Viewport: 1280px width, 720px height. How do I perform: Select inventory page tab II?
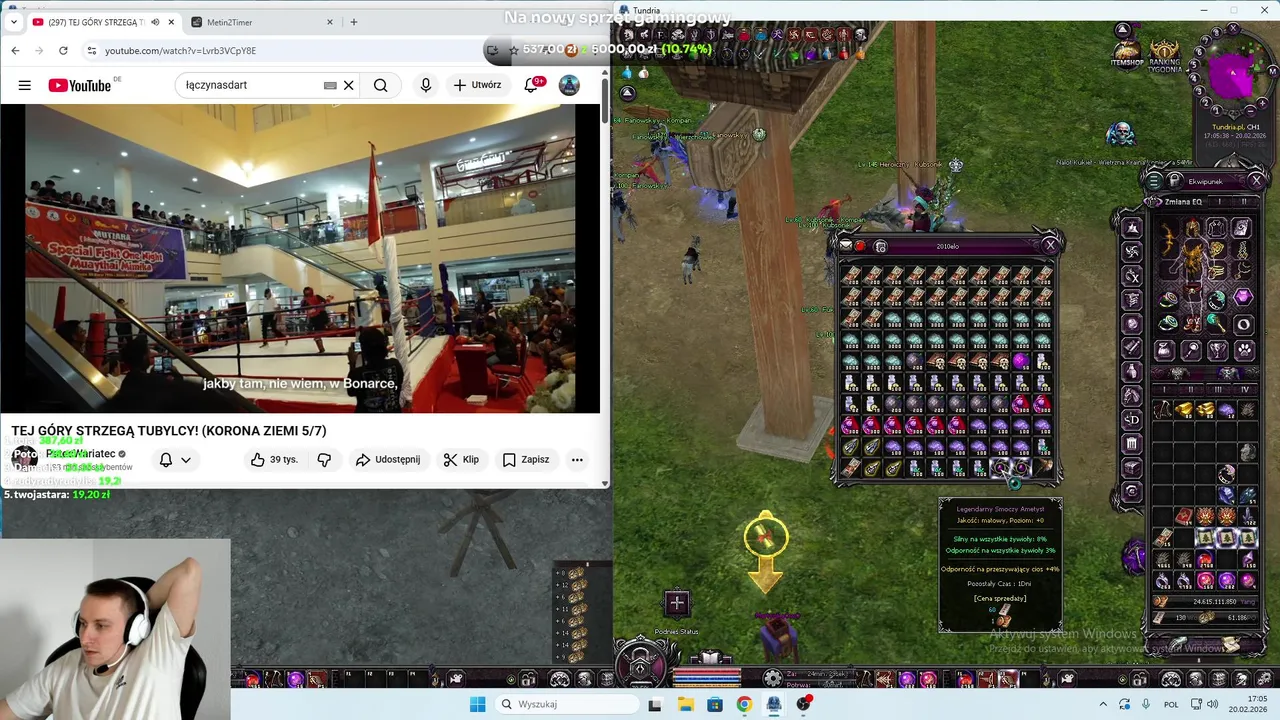tap(1192, 389)
